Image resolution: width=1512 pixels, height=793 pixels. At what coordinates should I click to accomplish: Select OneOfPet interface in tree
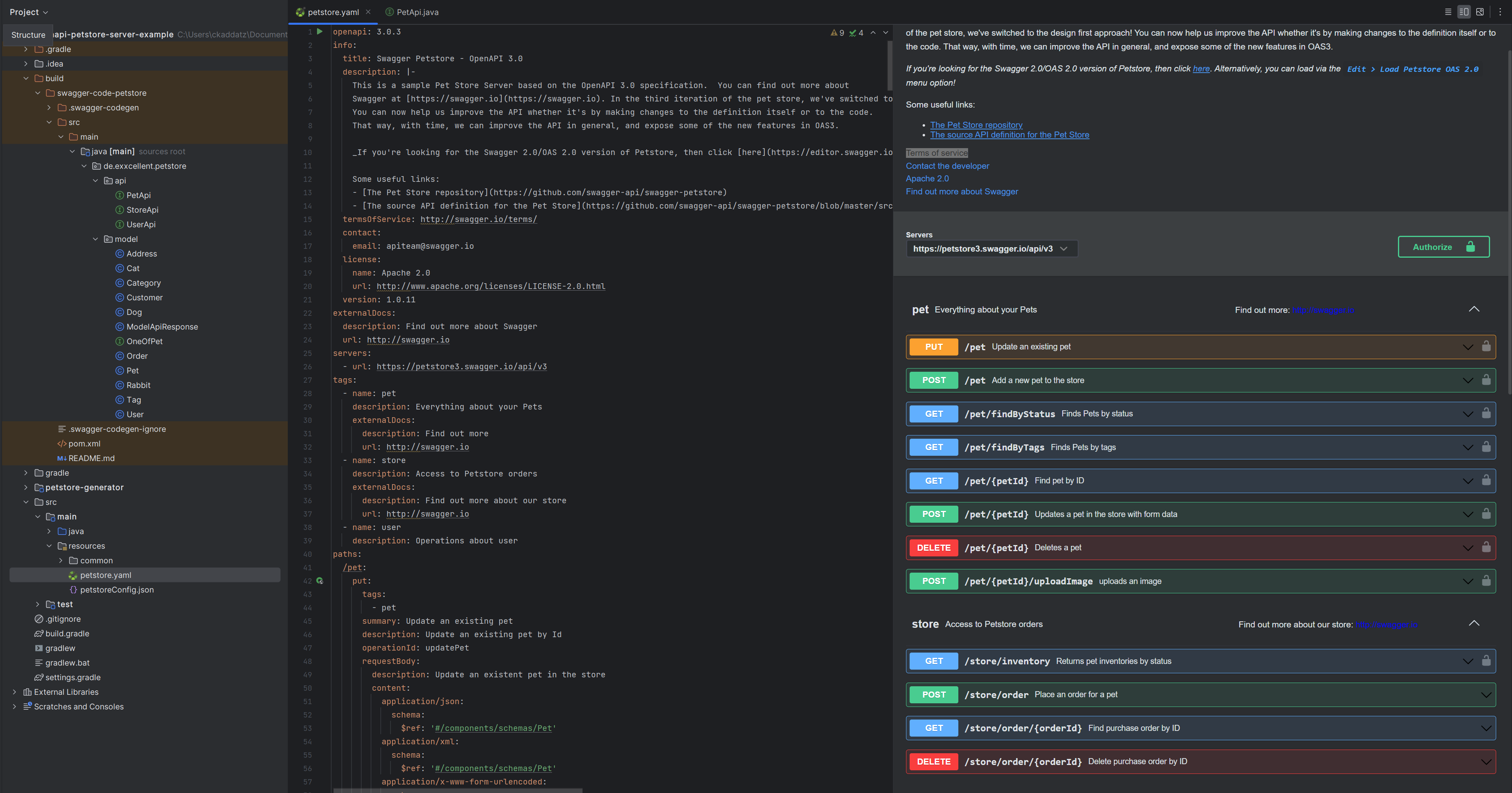[145, 342]
